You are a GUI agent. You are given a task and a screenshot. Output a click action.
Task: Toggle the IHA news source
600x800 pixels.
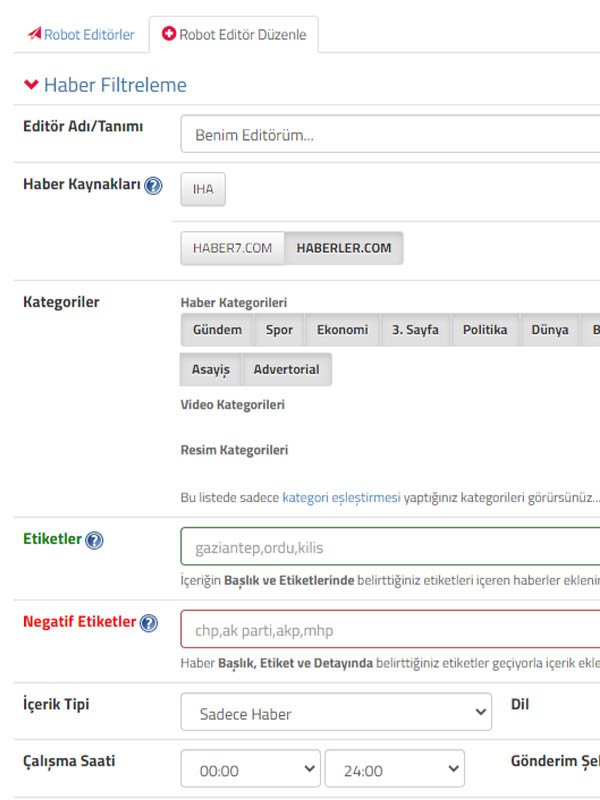pos(203,189)
